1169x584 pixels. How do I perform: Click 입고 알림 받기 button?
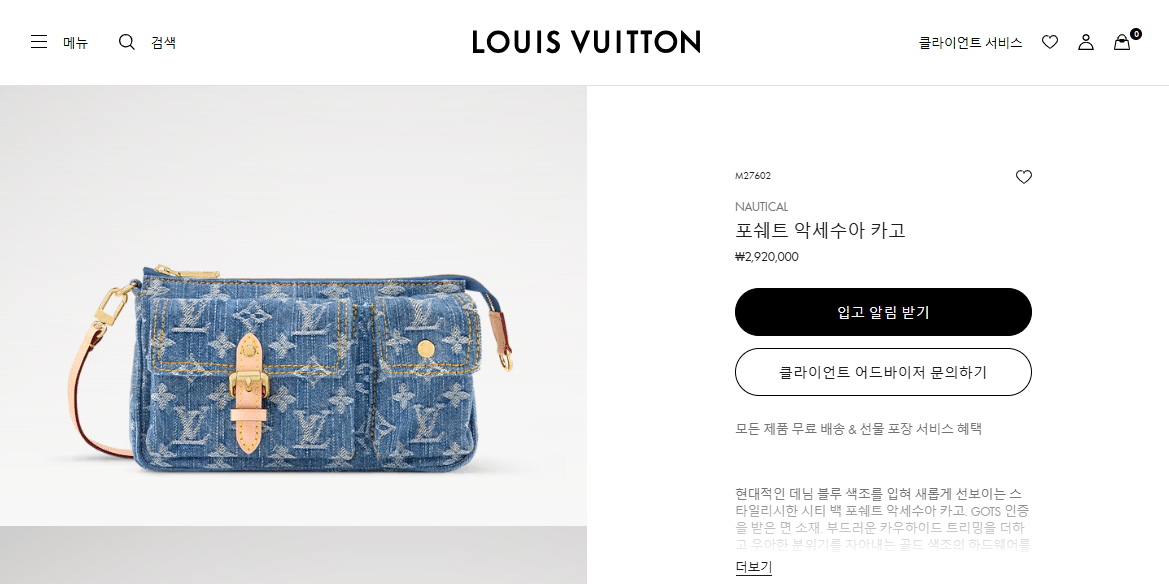pos(883,312)
